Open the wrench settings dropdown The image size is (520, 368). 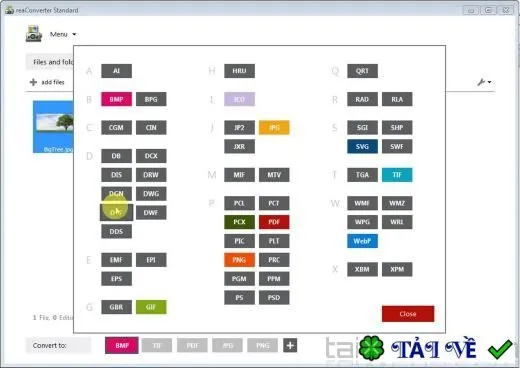(x=484, y=82)
